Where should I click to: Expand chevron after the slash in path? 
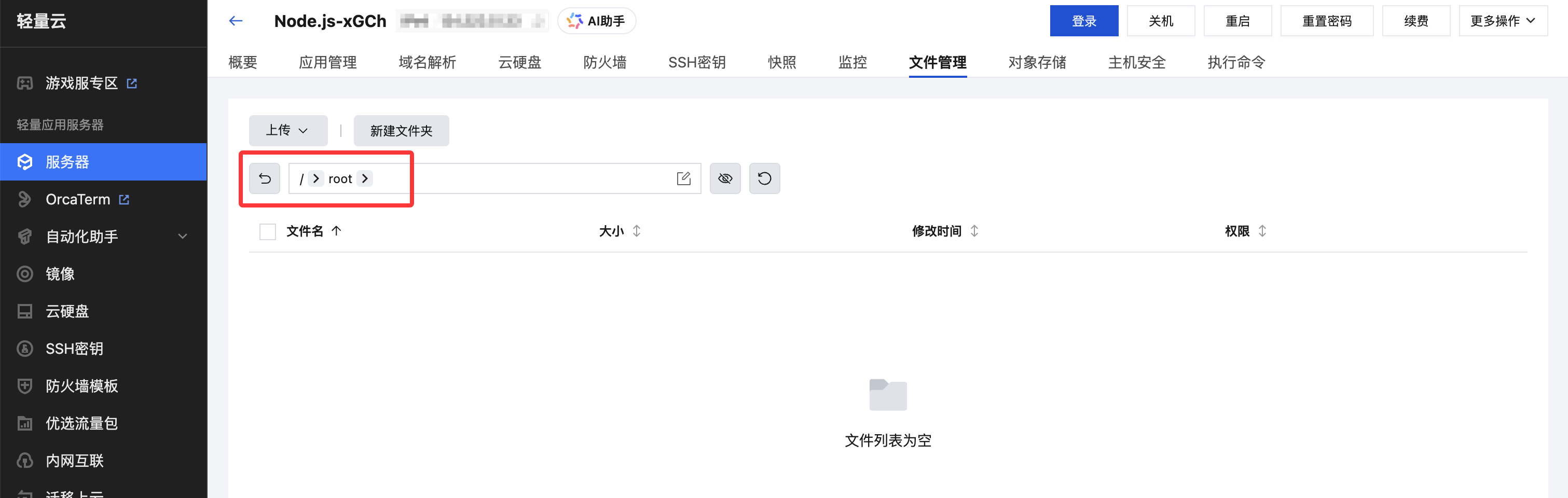point(316,178)
